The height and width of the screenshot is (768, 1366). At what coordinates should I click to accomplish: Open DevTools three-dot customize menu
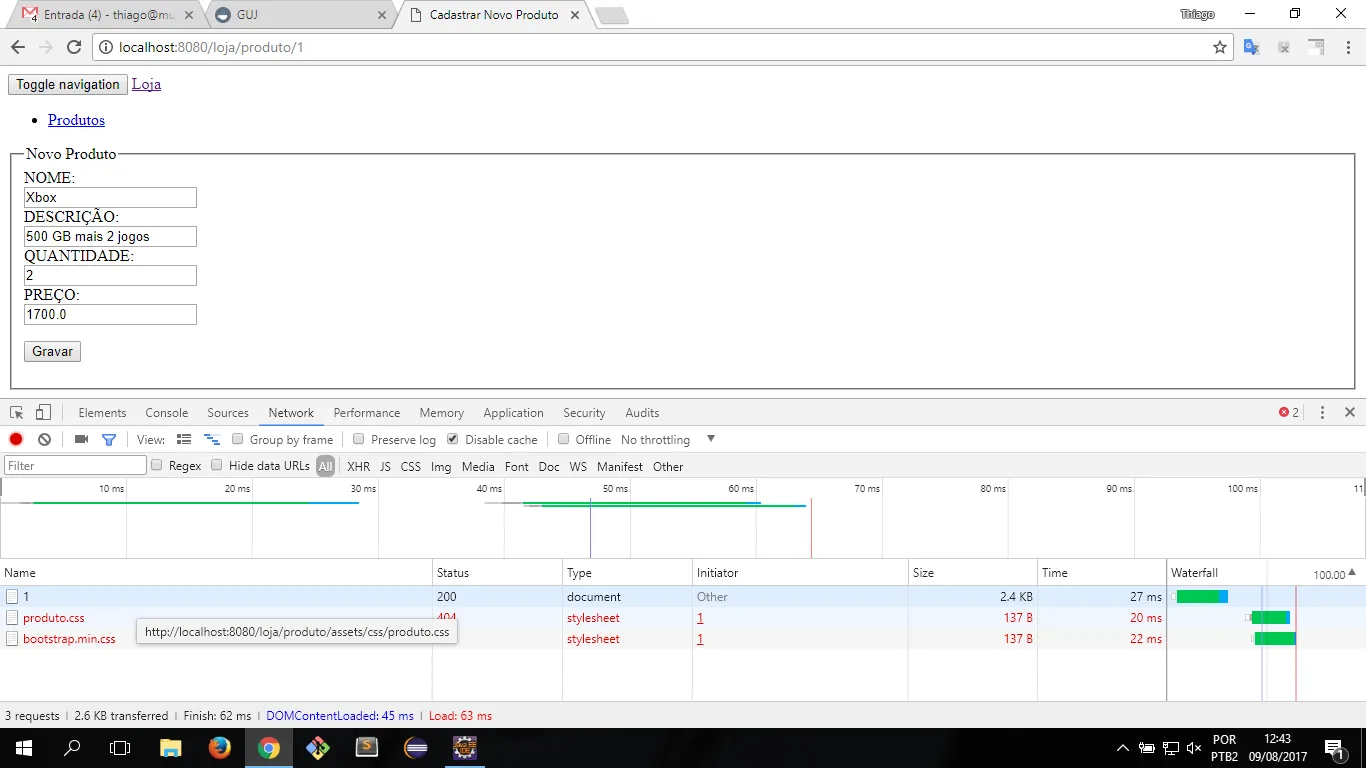point(1322,412)
